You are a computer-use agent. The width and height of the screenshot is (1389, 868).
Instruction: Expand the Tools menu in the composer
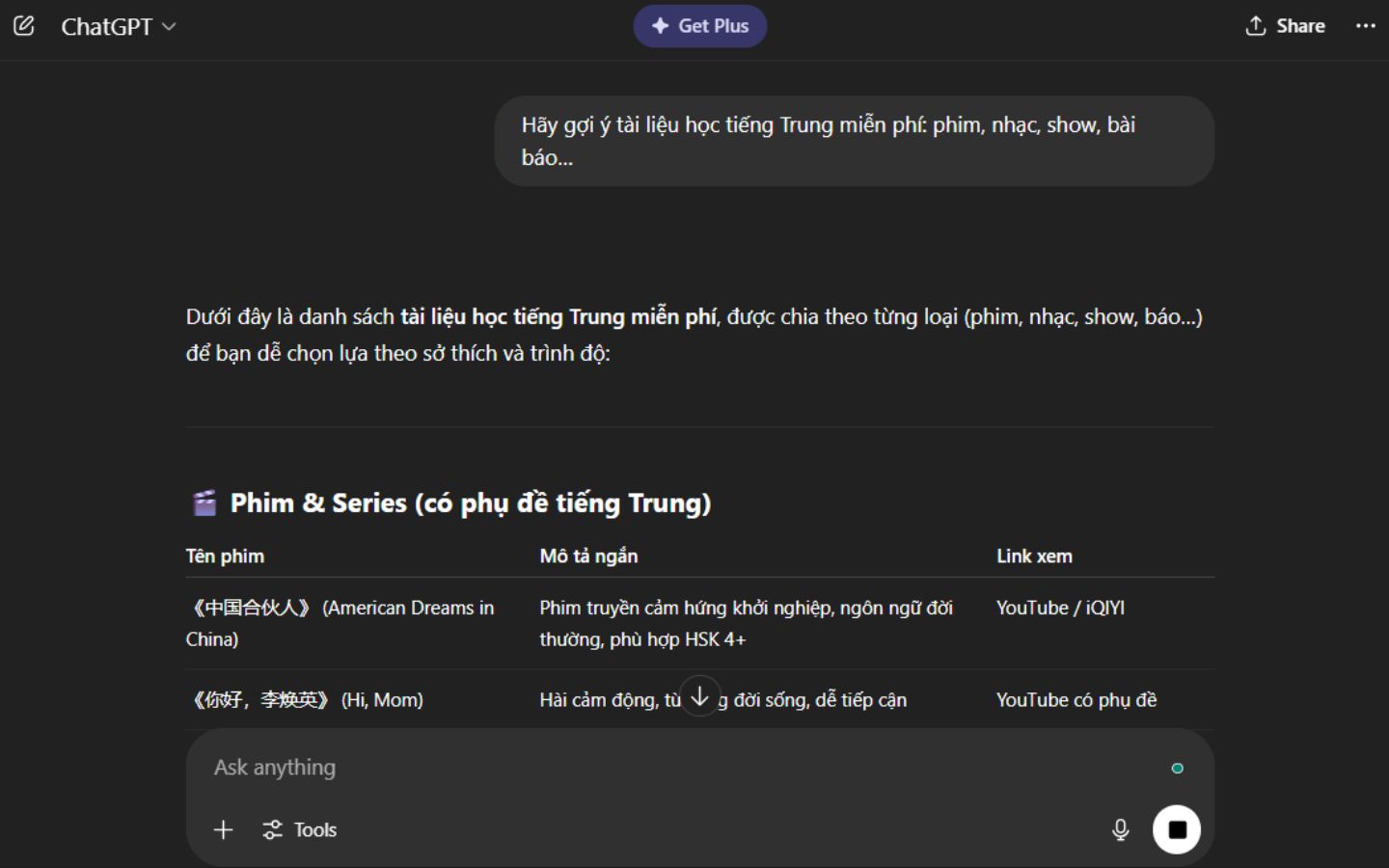tap(300, 829)
